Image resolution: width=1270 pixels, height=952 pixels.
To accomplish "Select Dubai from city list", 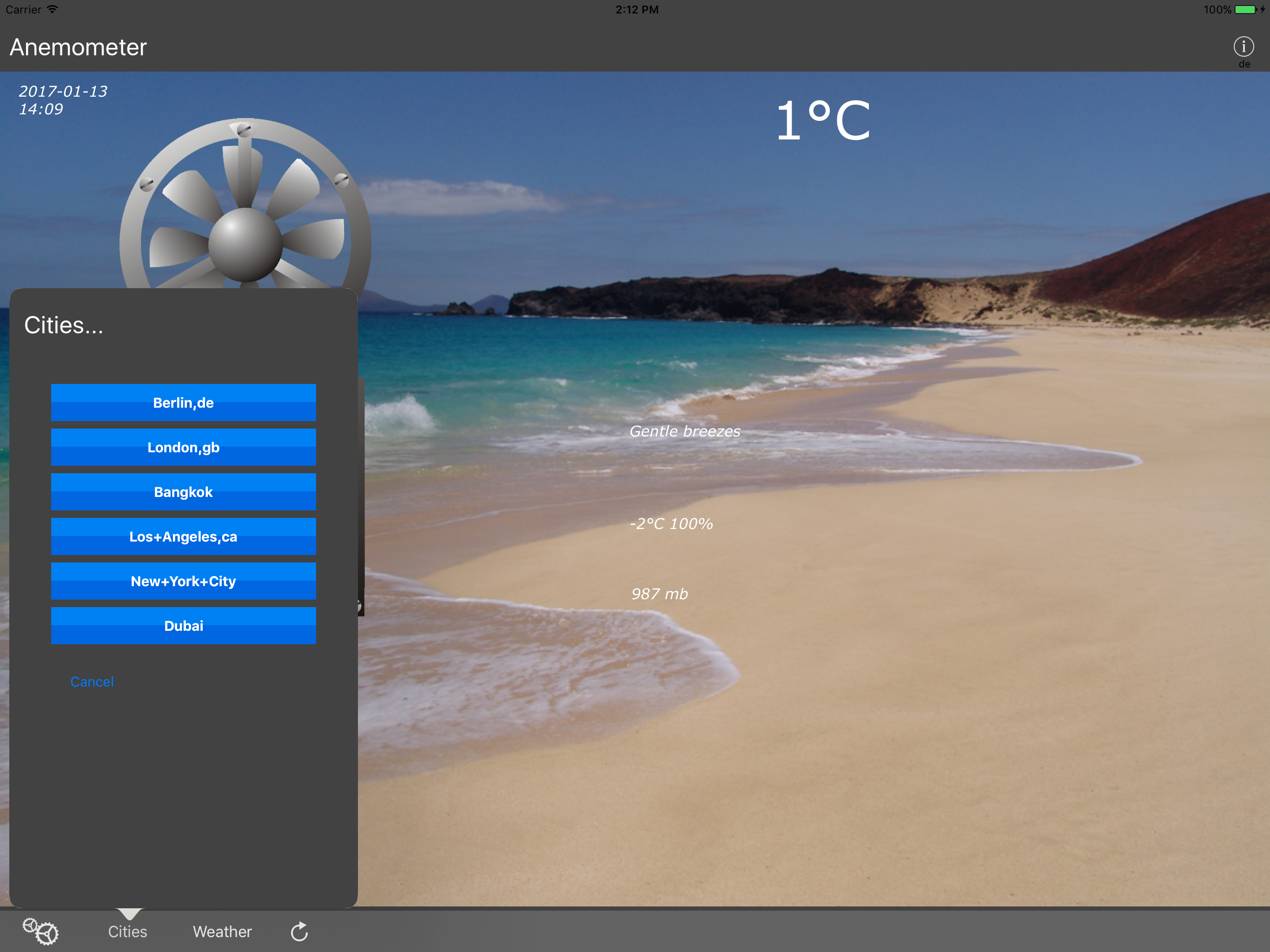I will coord(183,626).
